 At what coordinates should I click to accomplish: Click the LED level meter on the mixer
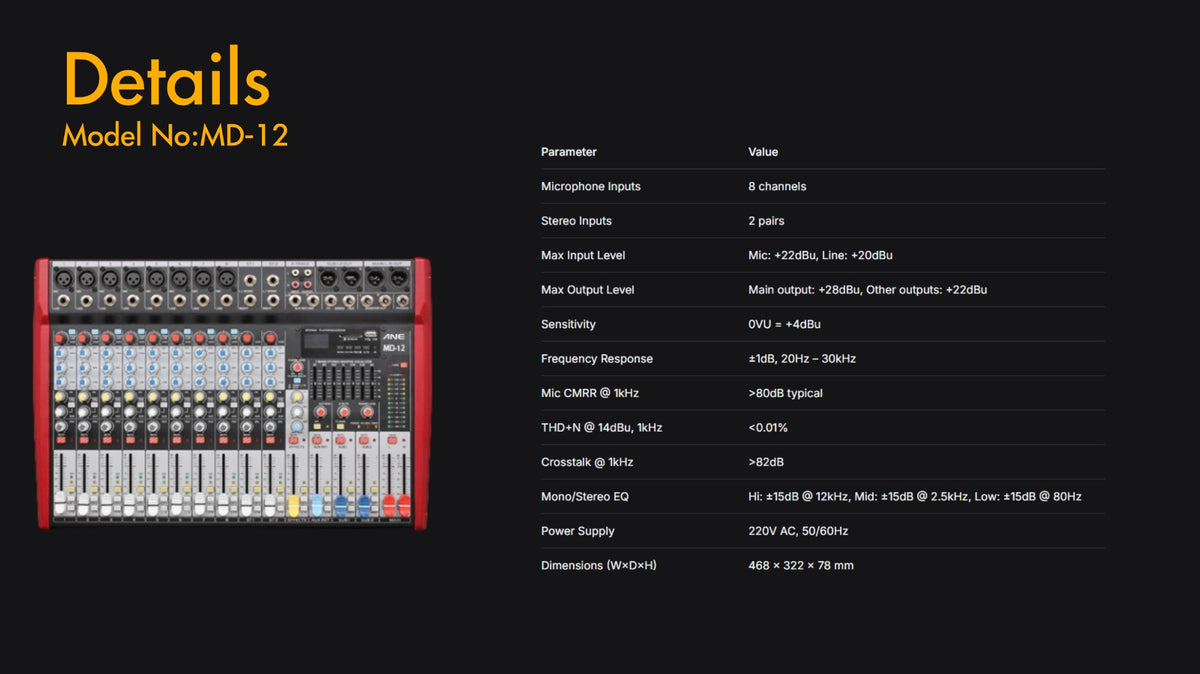[x=396, y=399]
